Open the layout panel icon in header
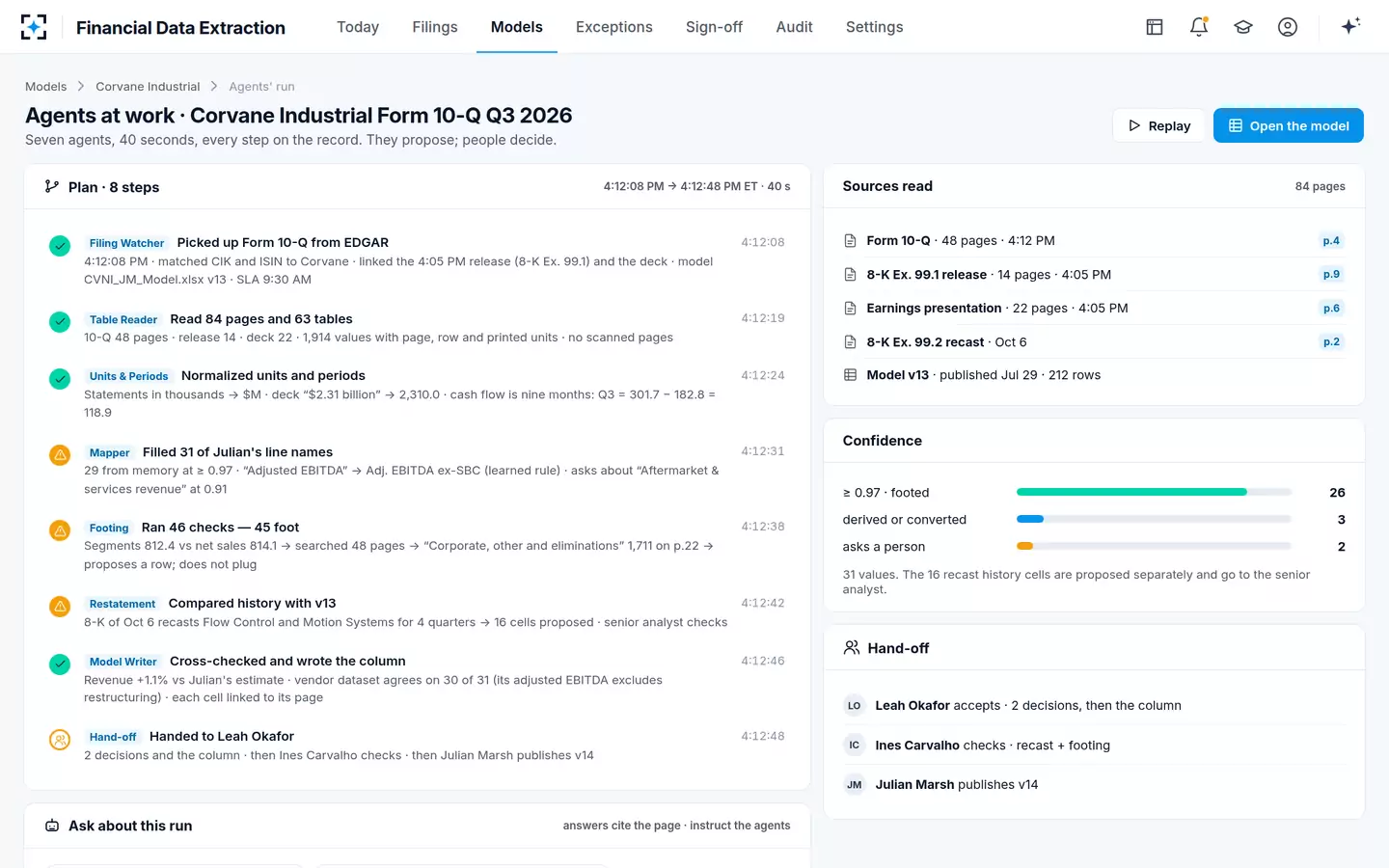Viewport: 1389px width, 868px height. (x=1155, y=27)
